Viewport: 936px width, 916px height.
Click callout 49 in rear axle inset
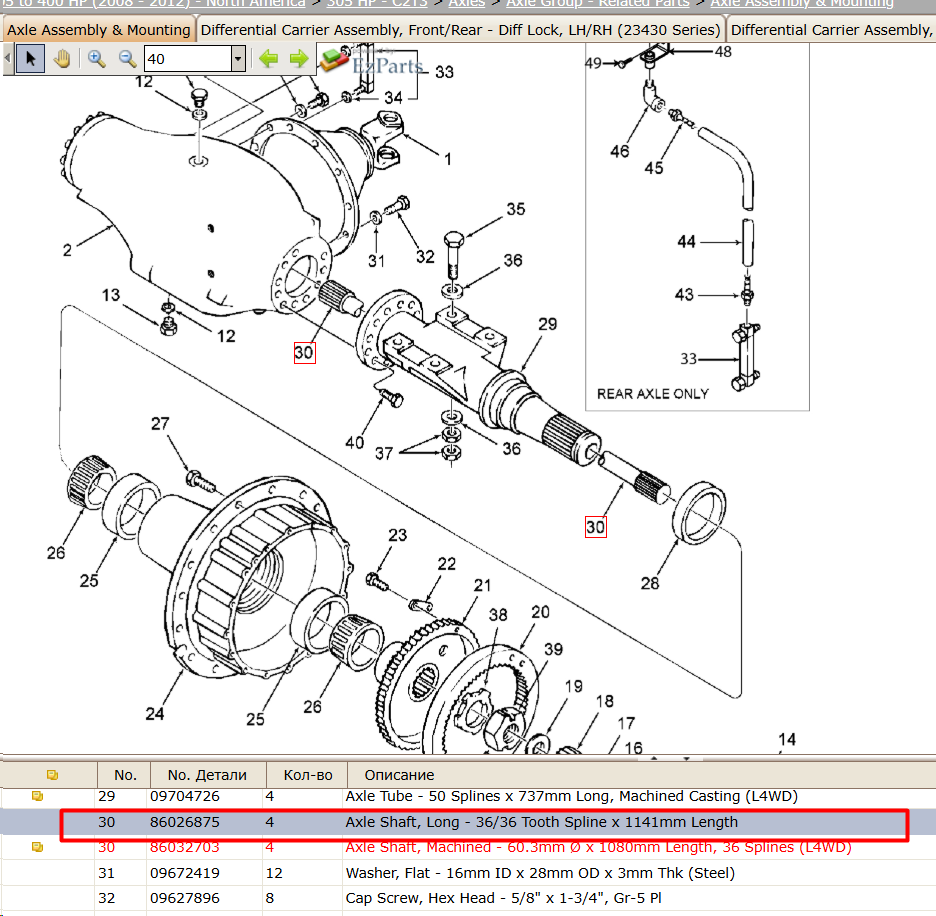593,63
